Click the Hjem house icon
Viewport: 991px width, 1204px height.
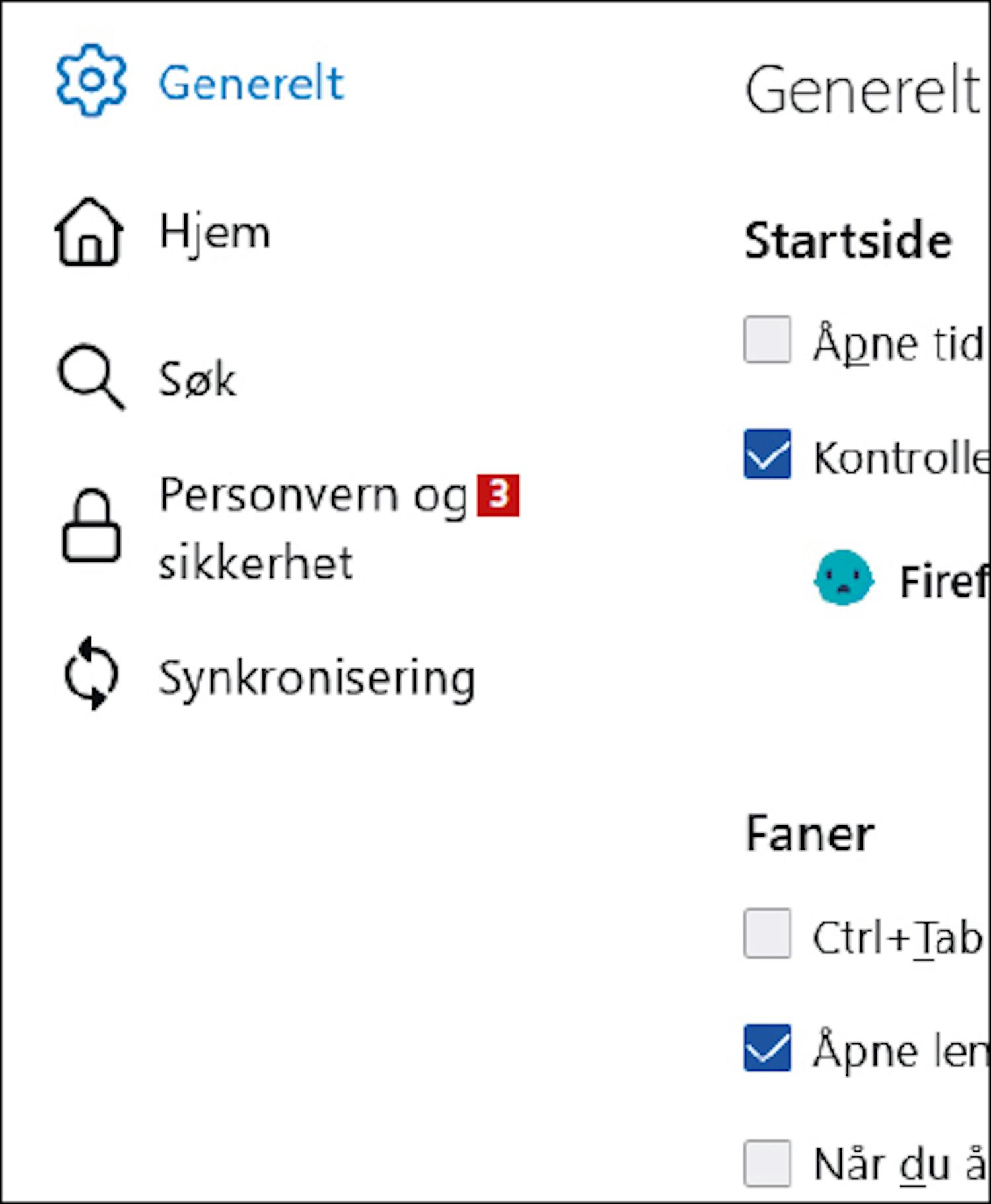[89, 232]
